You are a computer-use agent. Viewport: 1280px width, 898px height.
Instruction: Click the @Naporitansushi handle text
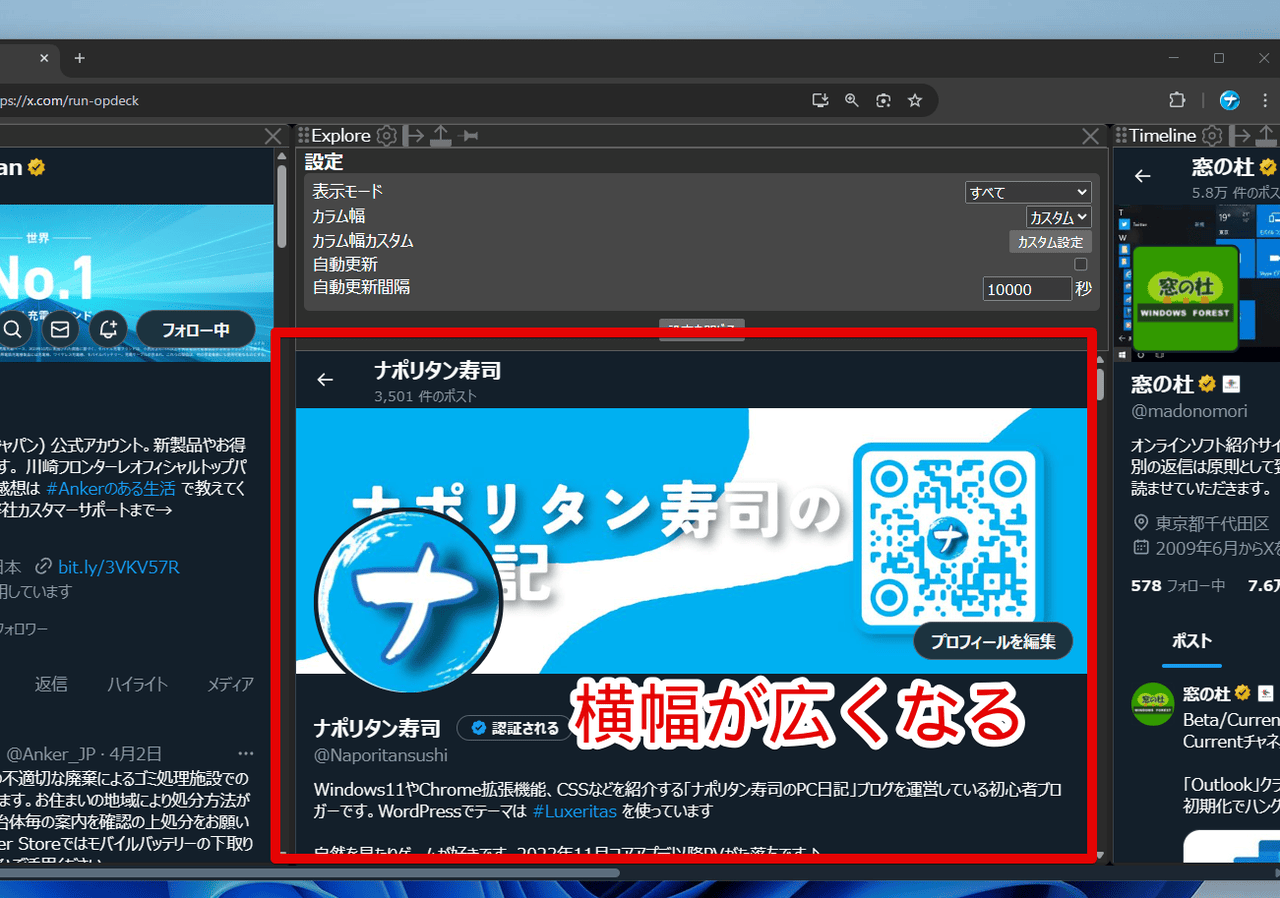coord(380,755)
